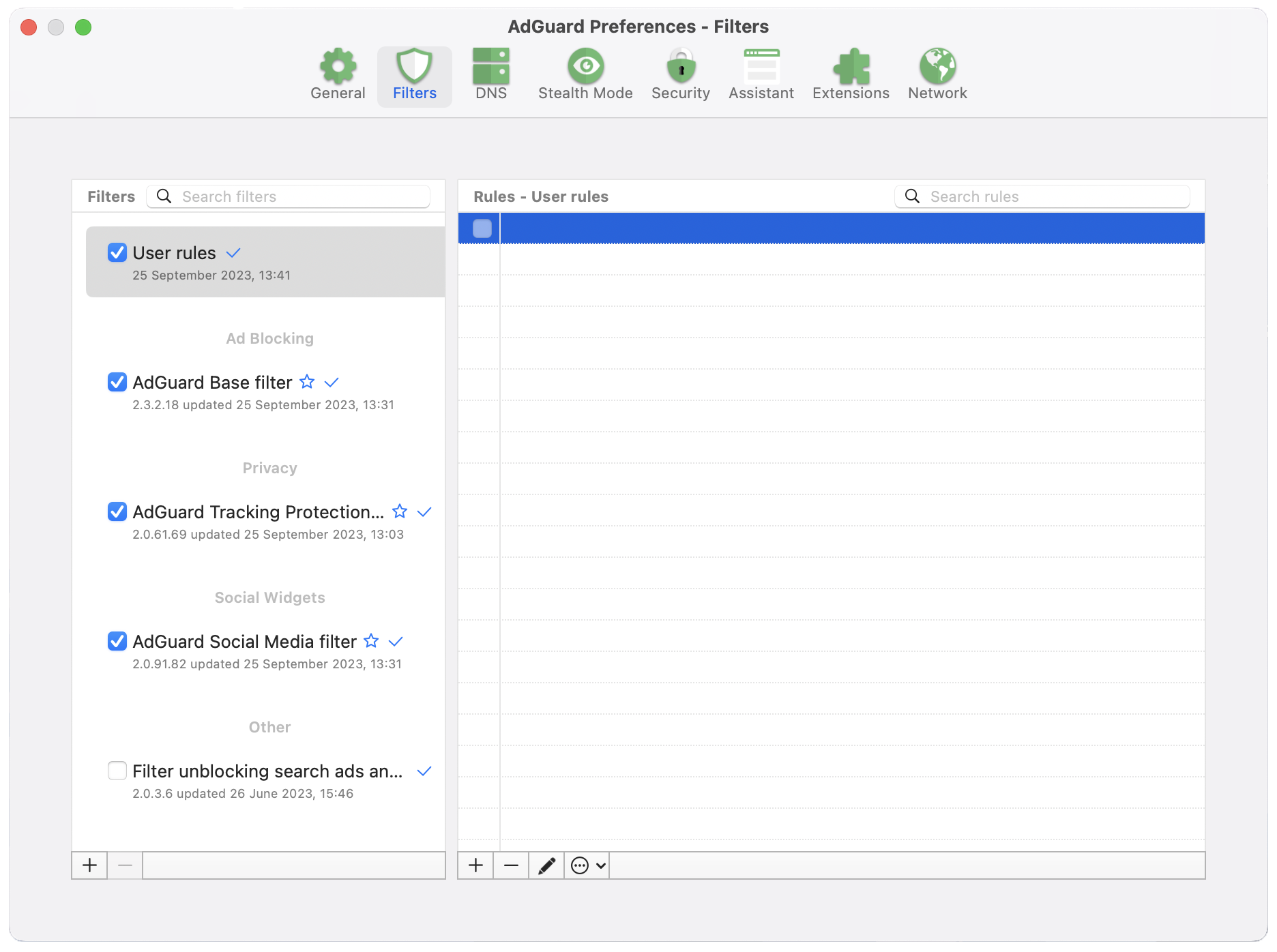This screenshot has width=1277, height=952.
Task: Remove the selected rule with minus button
Action: click(x=511, y=865)
